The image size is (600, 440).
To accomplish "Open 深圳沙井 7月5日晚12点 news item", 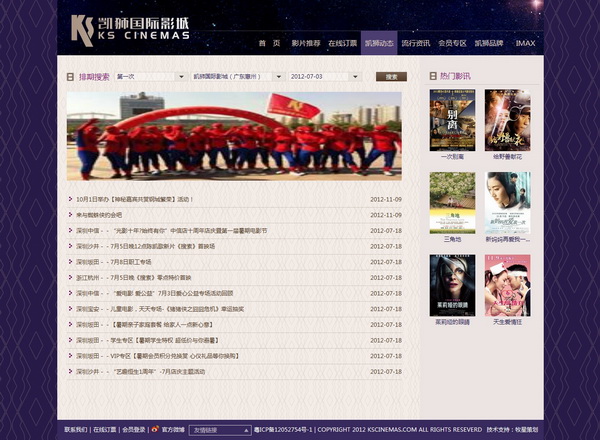I will [x=145, y=246].
